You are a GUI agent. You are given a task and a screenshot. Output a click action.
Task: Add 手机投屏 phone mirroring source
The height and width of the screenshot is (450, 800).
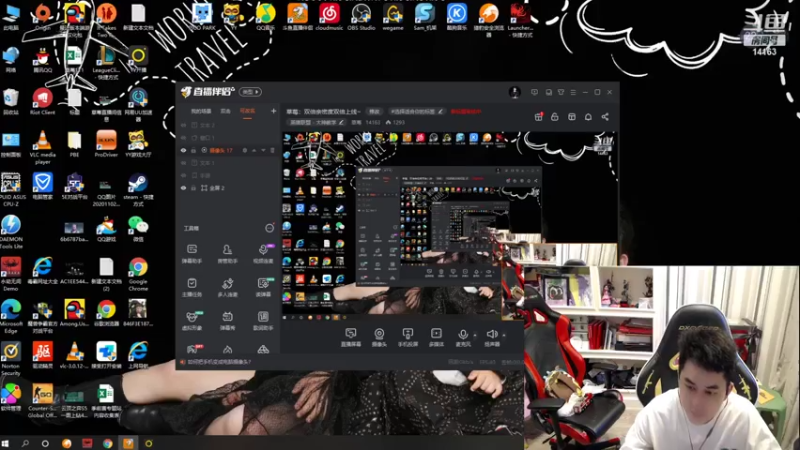pos(408,338)
